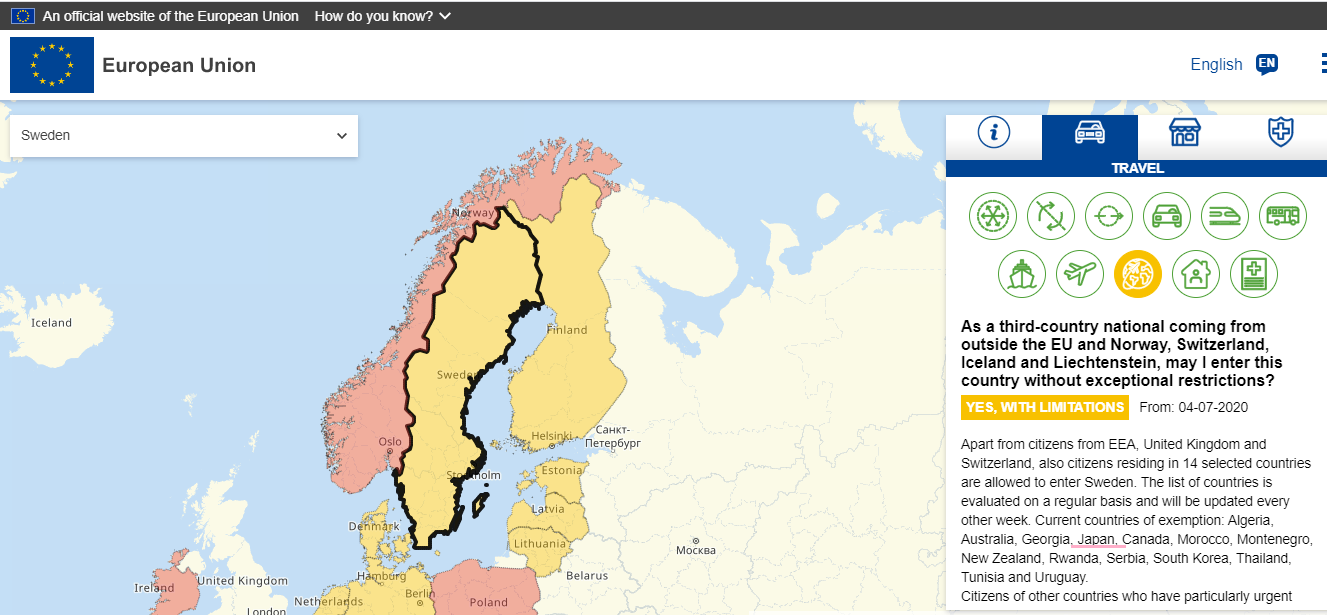1327x615 pixels.
Task: Switch to the general information tab
Action: [x=994, y=132]
